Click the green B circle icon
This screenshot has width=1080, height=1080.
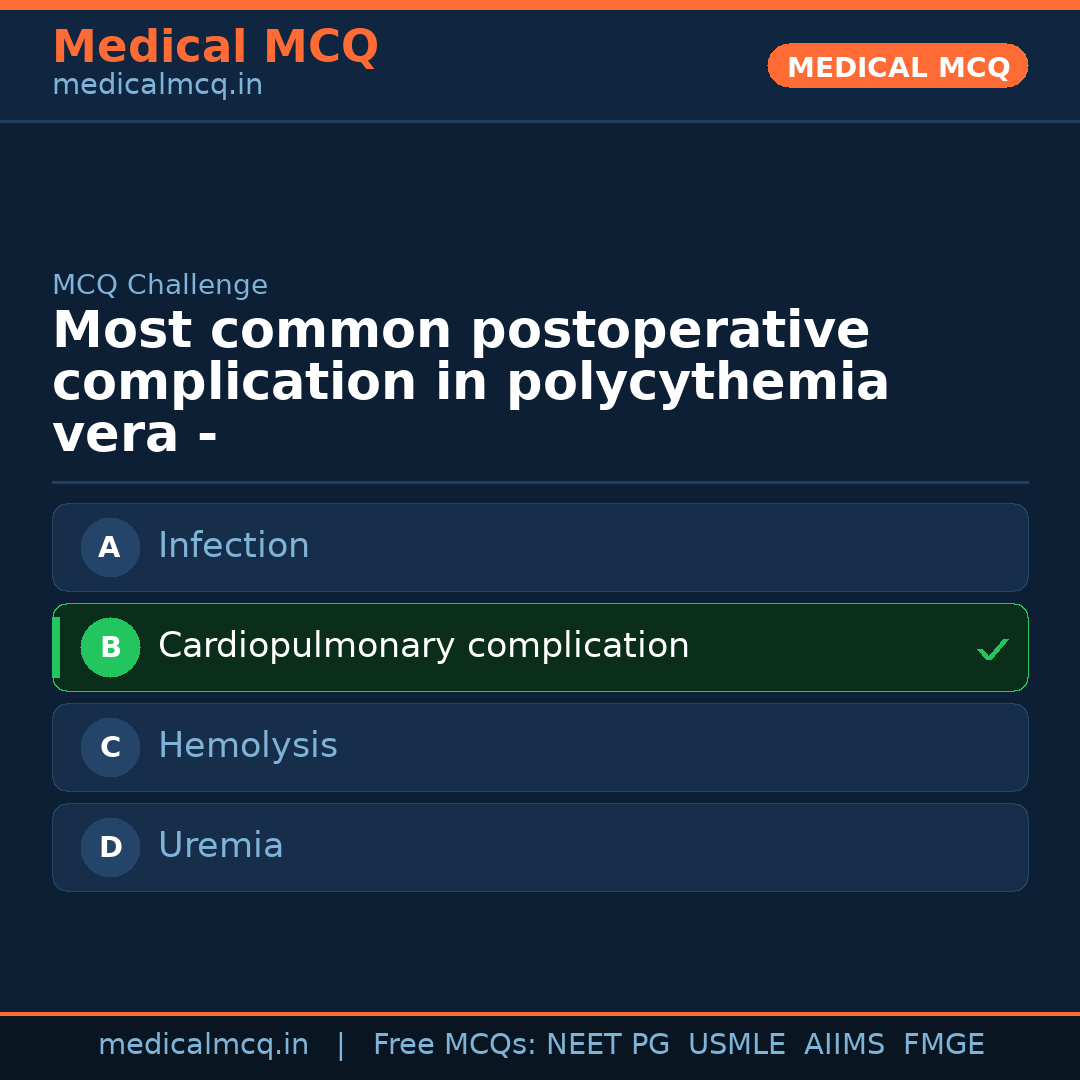pos(110,647)
